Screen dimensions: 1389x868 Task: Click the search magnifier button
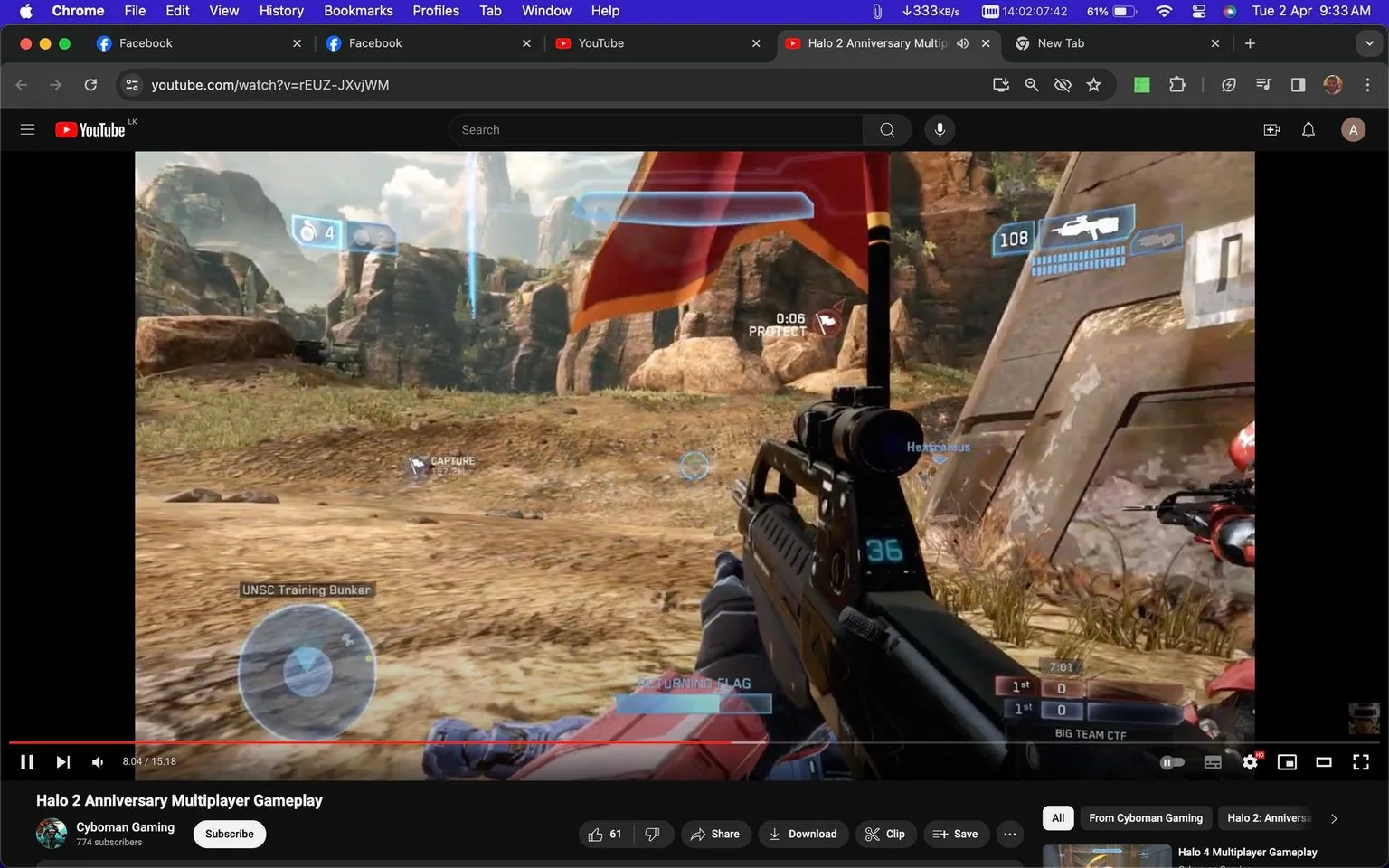(887, 129)
